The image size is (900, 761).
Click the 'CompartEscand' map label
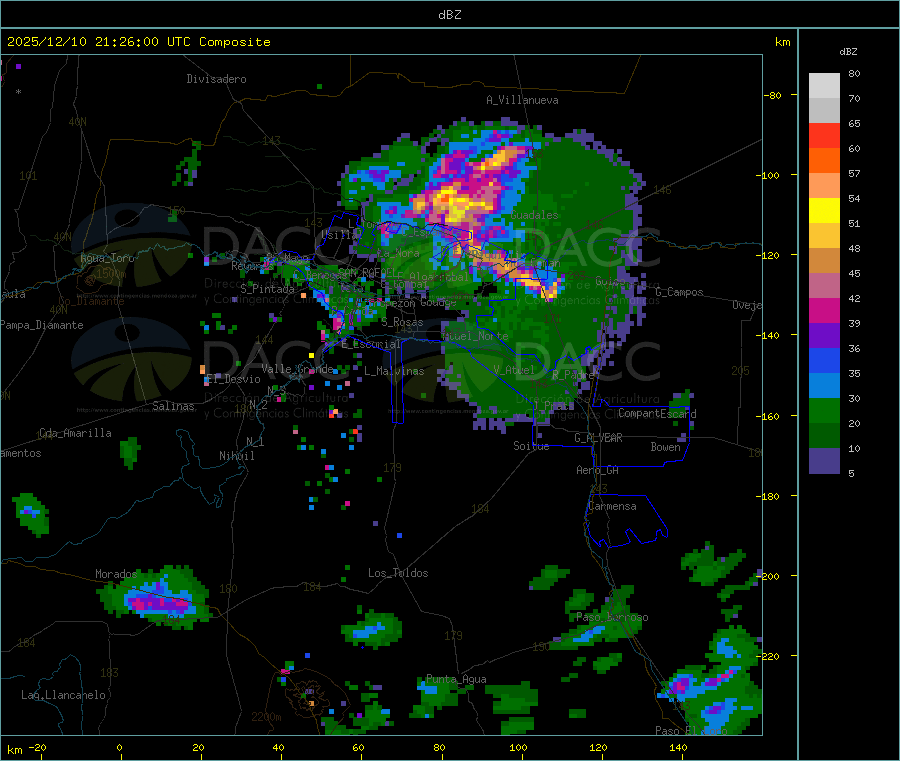[657, 414]
